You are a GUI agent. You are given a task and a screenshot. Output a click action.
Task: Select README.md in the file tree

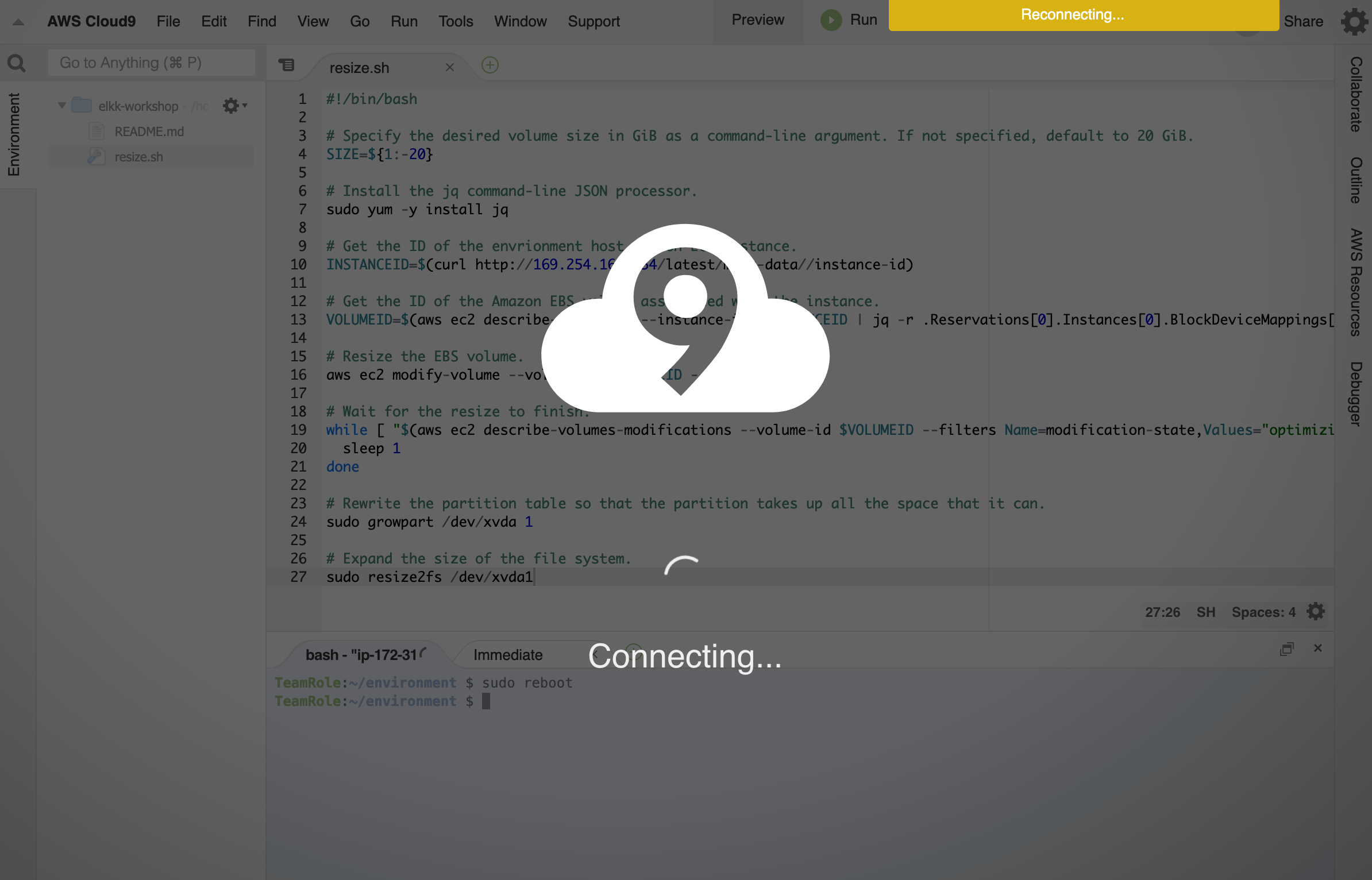[149, 132]
